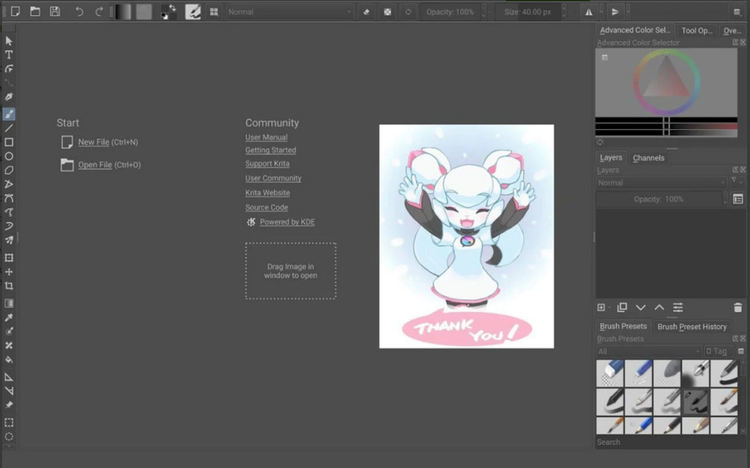Screen dimensions: 750x468
Task: Switch to the Advanced Color Selector tab
Action: pyautogui.click(x=634, y=30)
